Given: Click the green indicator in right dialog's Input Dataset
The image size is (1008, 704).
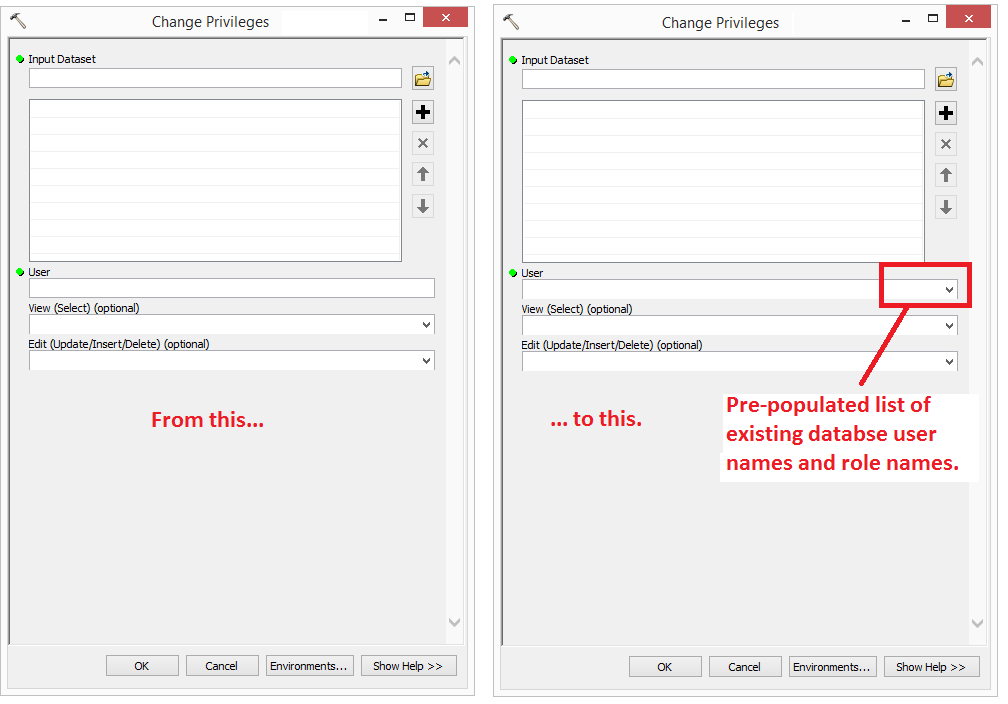Looking at the screenshot, I should coord(512,60).
